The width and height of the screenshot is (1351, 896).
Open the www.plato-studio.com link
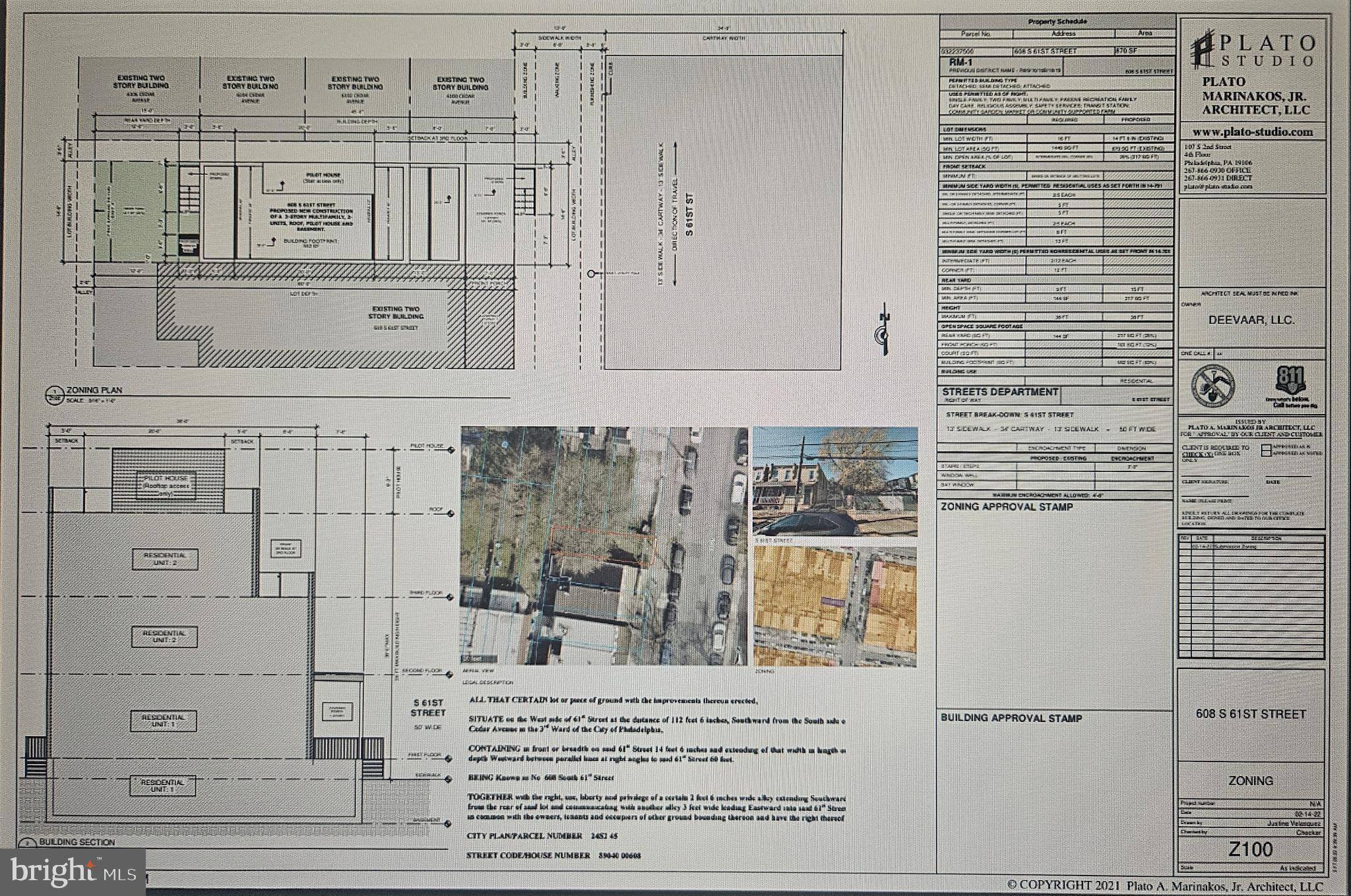(x=1251, y=132)
